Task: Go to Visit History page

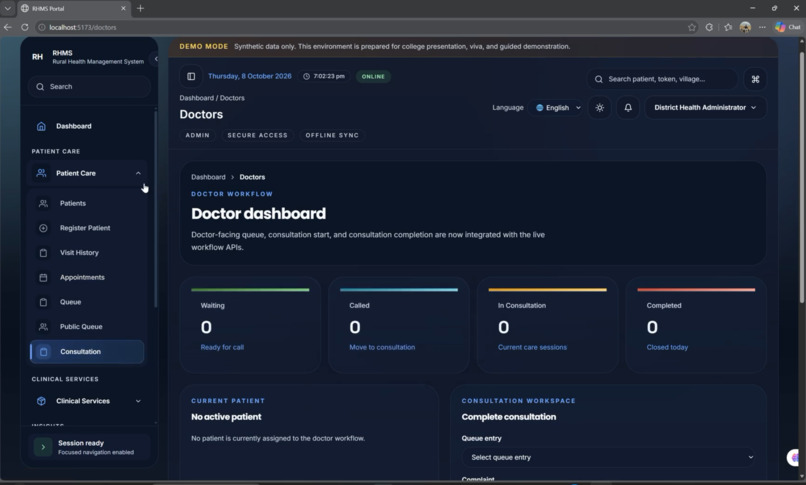Action: click(x=87, y=253)
